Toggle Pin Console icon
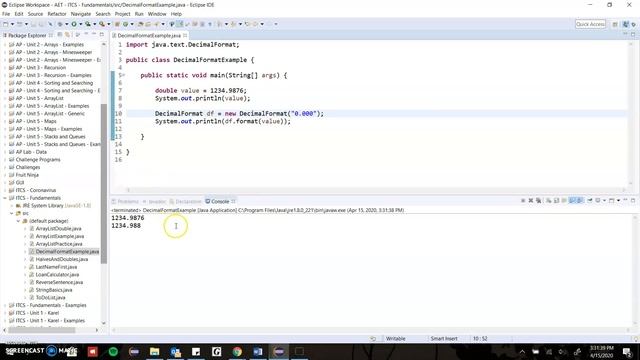640x360 pixels. [x=590, y=200]
